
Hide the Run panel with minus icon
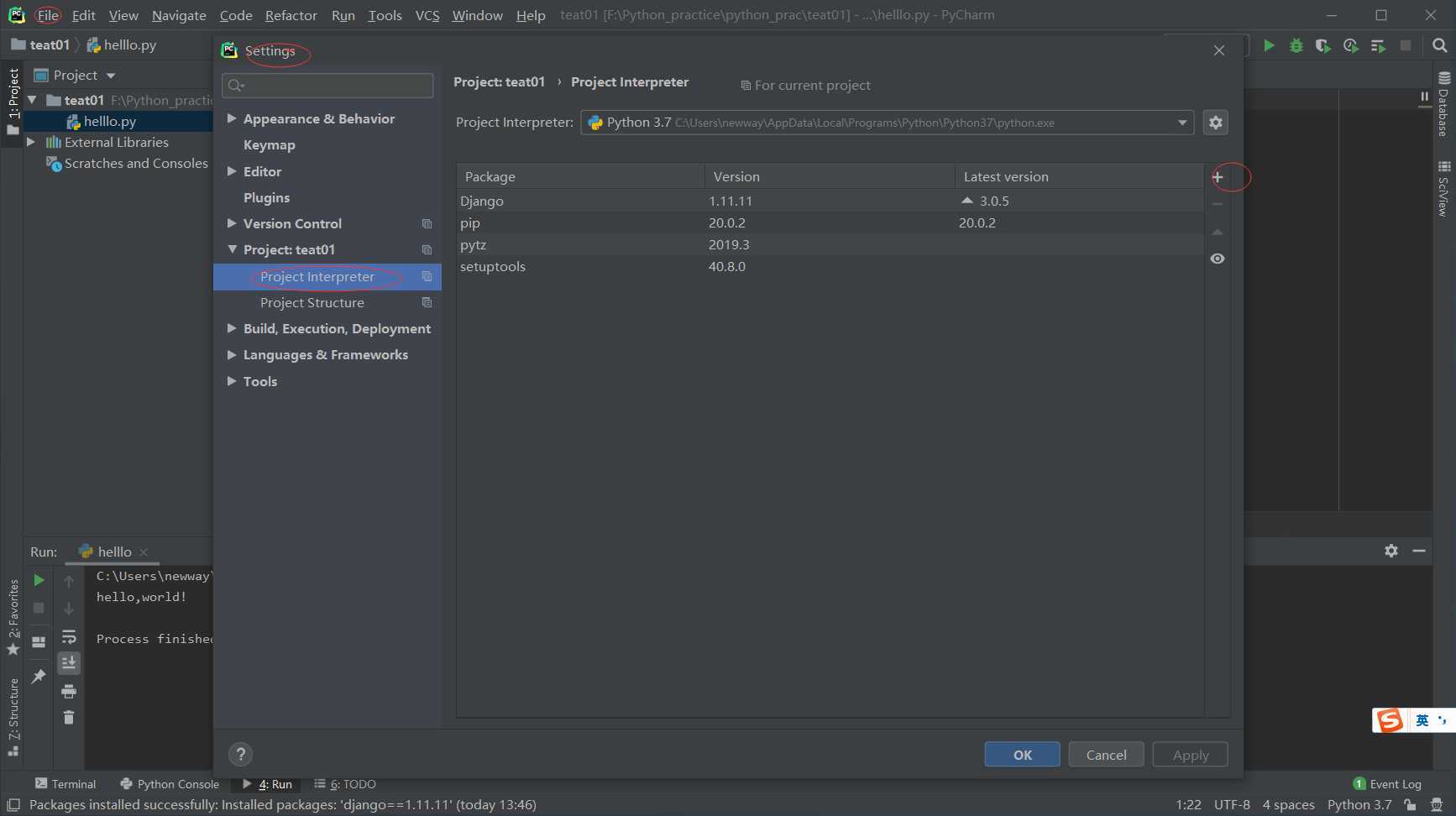1419,551
